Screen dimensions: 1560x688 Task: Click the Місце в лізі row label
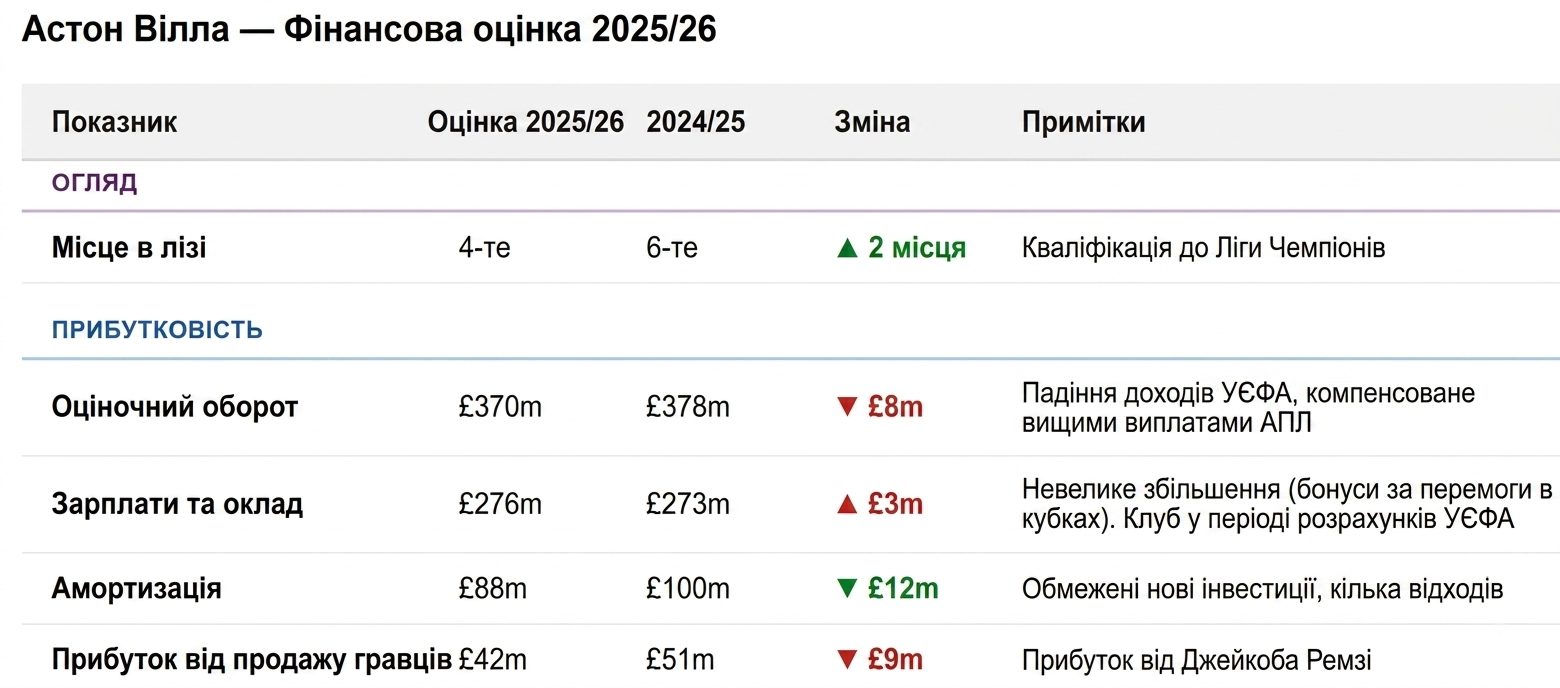click(129, 247)
